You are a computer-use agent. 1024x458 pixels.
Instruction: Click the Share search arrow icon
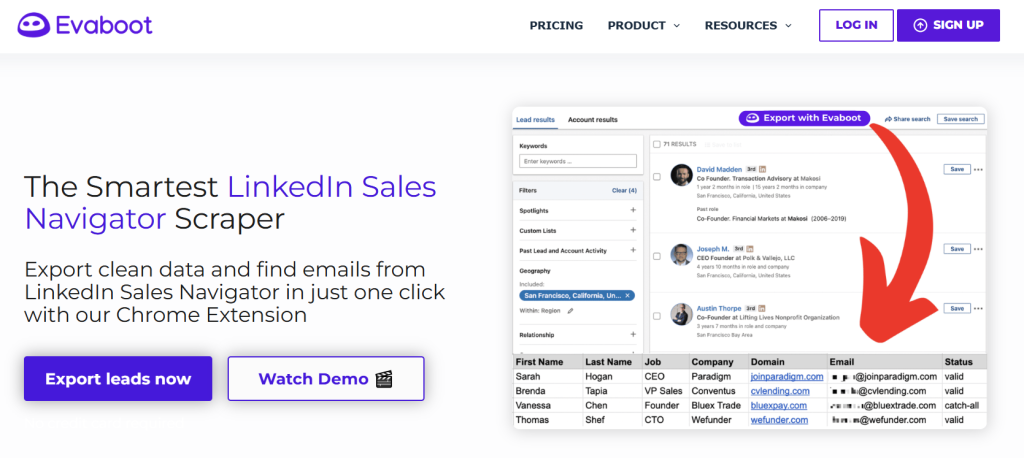click(888, 119)
